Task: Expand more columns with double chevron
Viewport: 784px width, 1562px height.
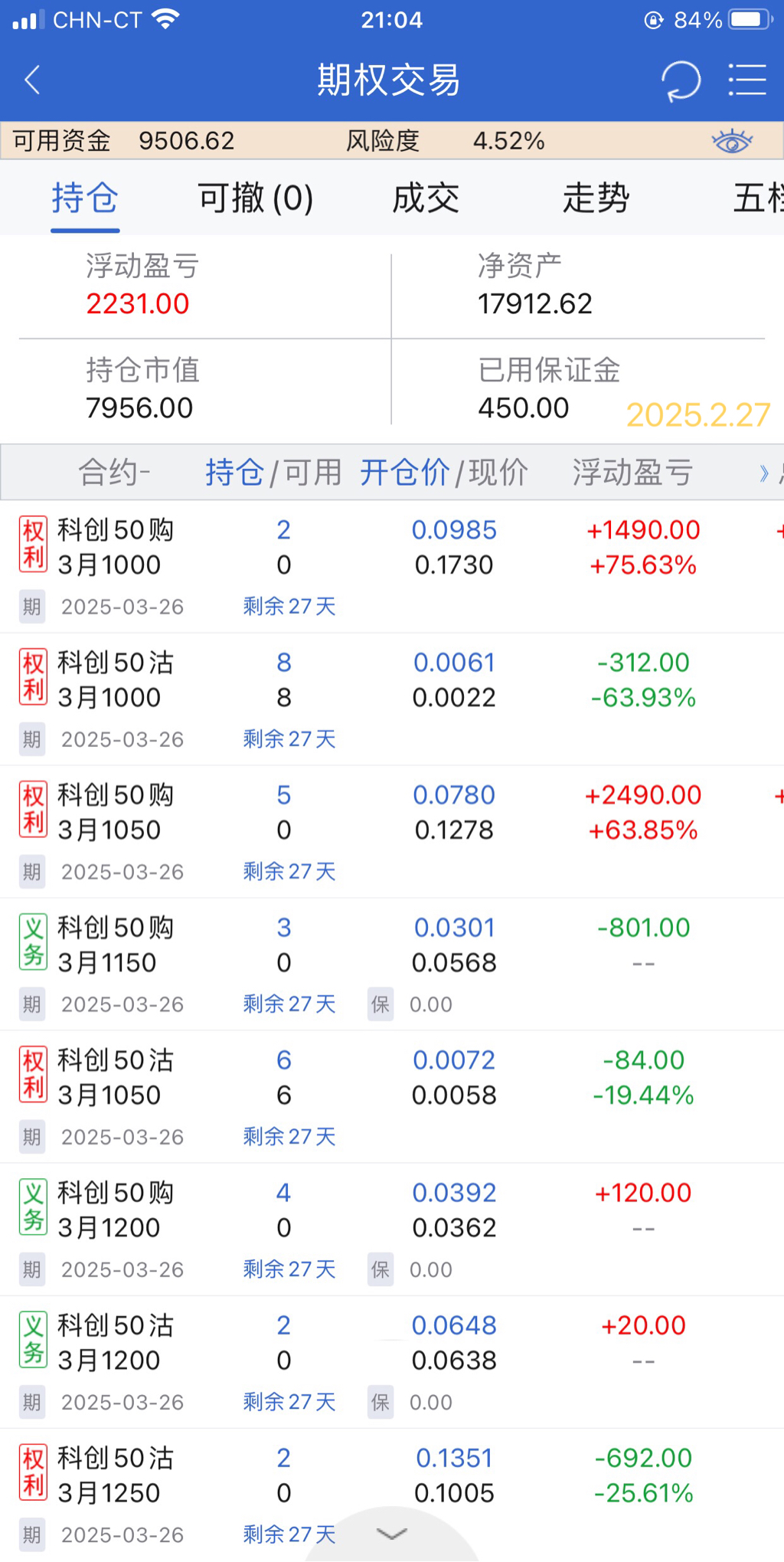Action: coord(764,473)
